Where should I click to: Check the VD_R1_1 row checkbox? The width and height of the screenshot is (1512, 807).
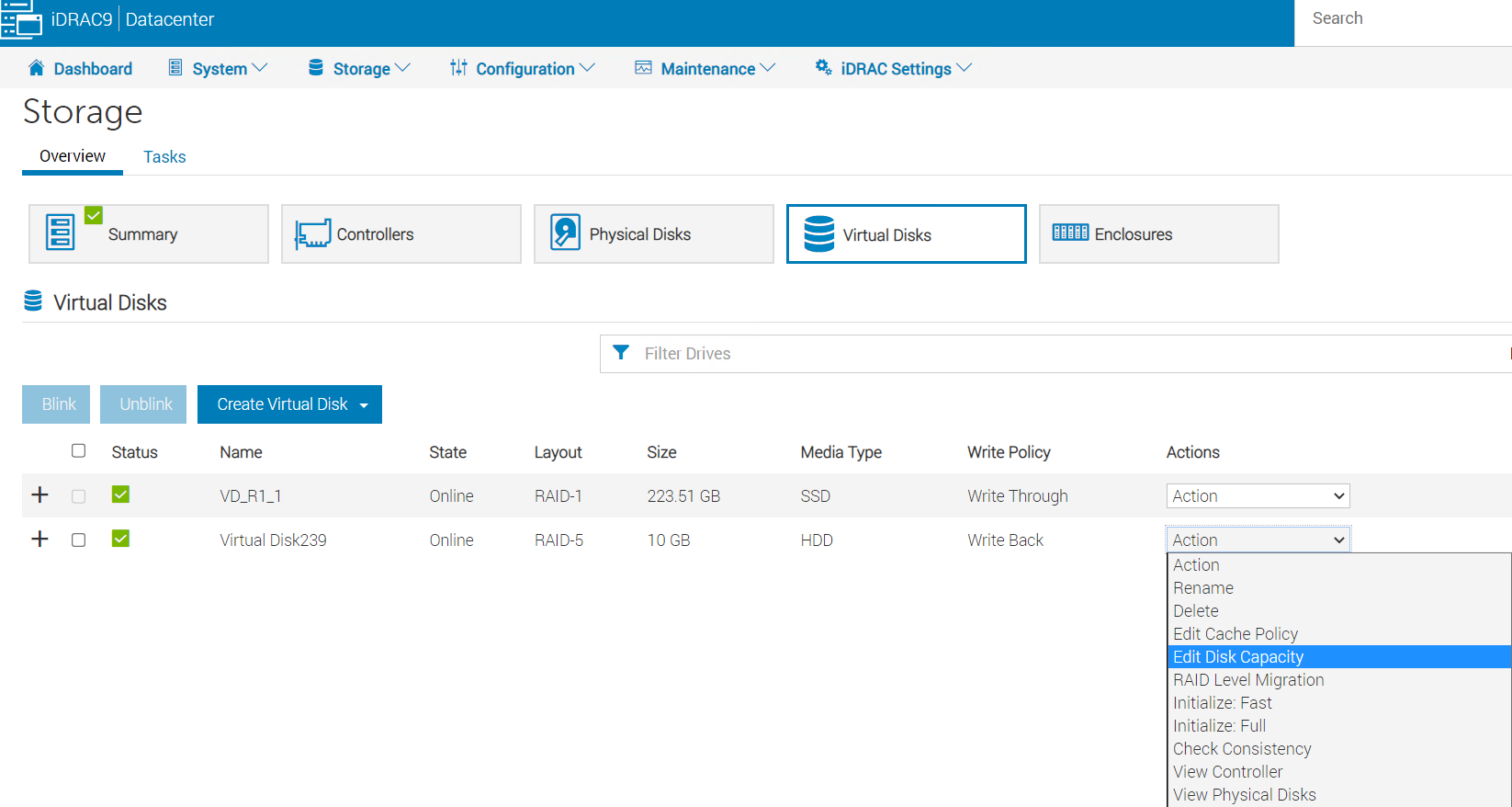[79, 496]
